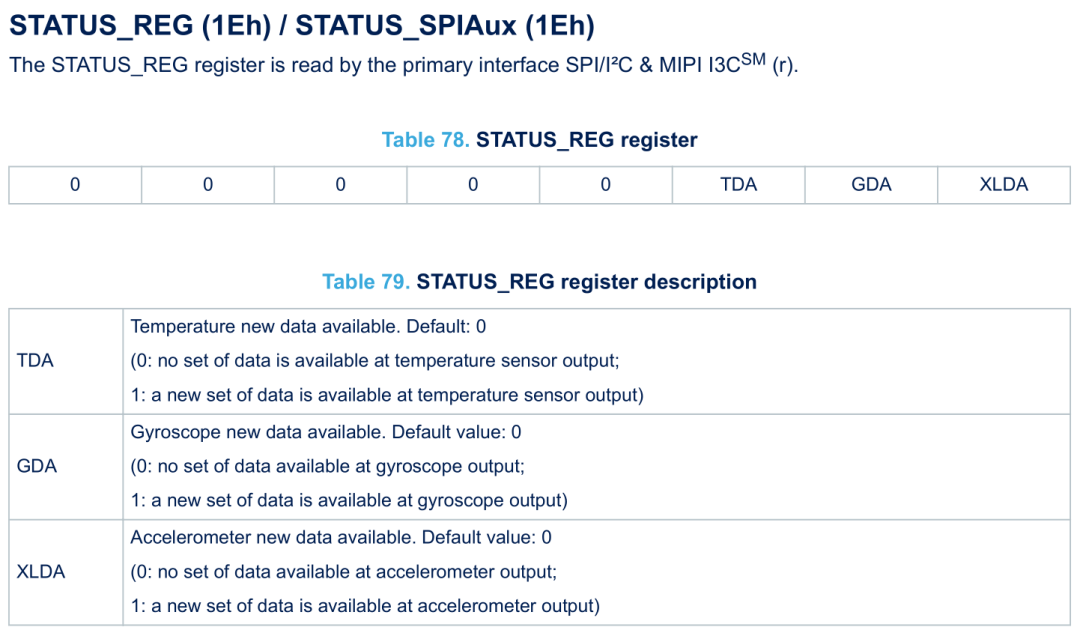This screenshot has height=630, width=1080.
Task: Click the "Table 78." caption label
Action: [x=425, y=140]
